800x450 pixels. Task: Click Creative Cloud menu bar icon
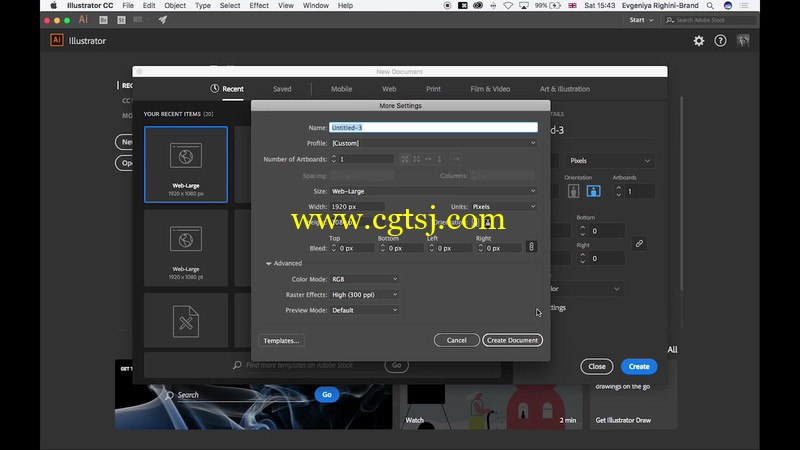tap(478, 6)
